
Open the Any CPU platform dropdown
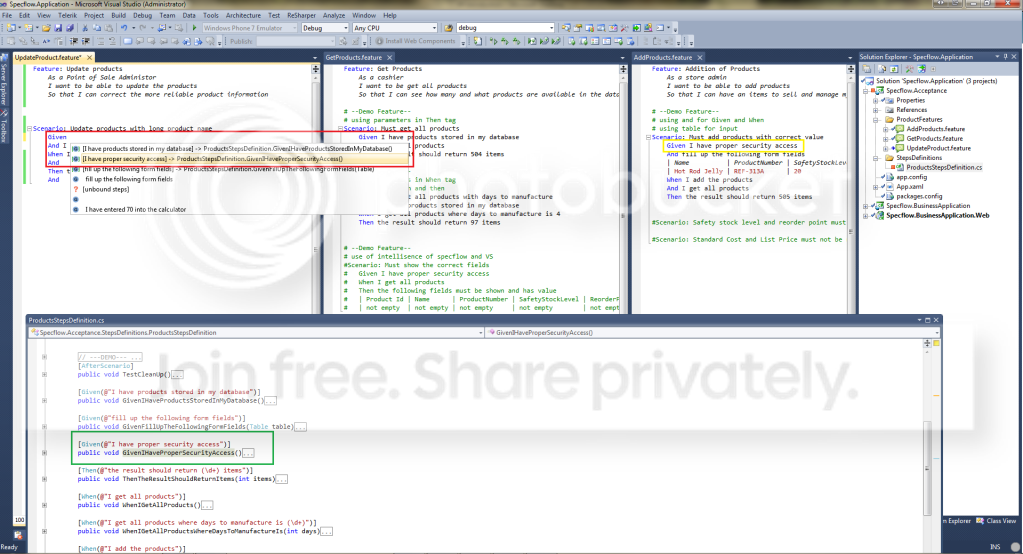[434, 28]
